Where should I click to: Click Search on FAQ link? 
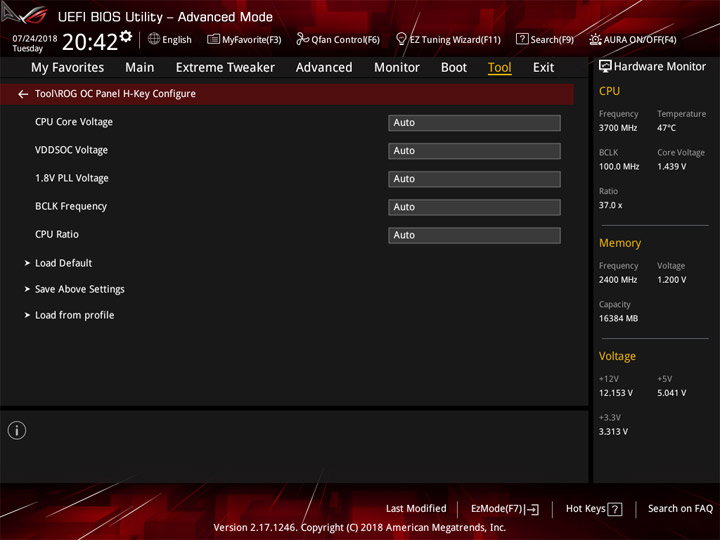coord(680,509)
